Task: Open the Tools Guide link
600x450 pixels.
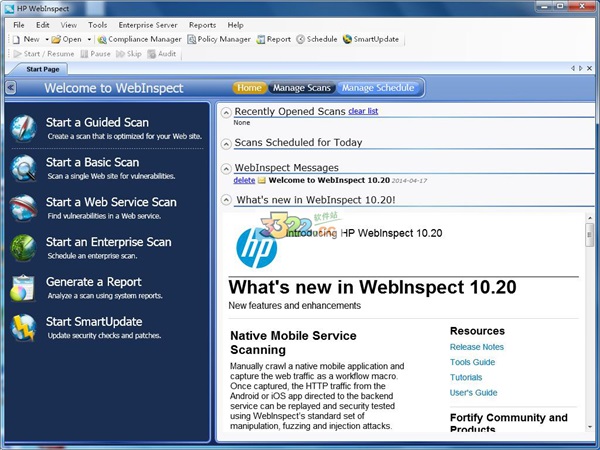Action: [x=473, y=362]
